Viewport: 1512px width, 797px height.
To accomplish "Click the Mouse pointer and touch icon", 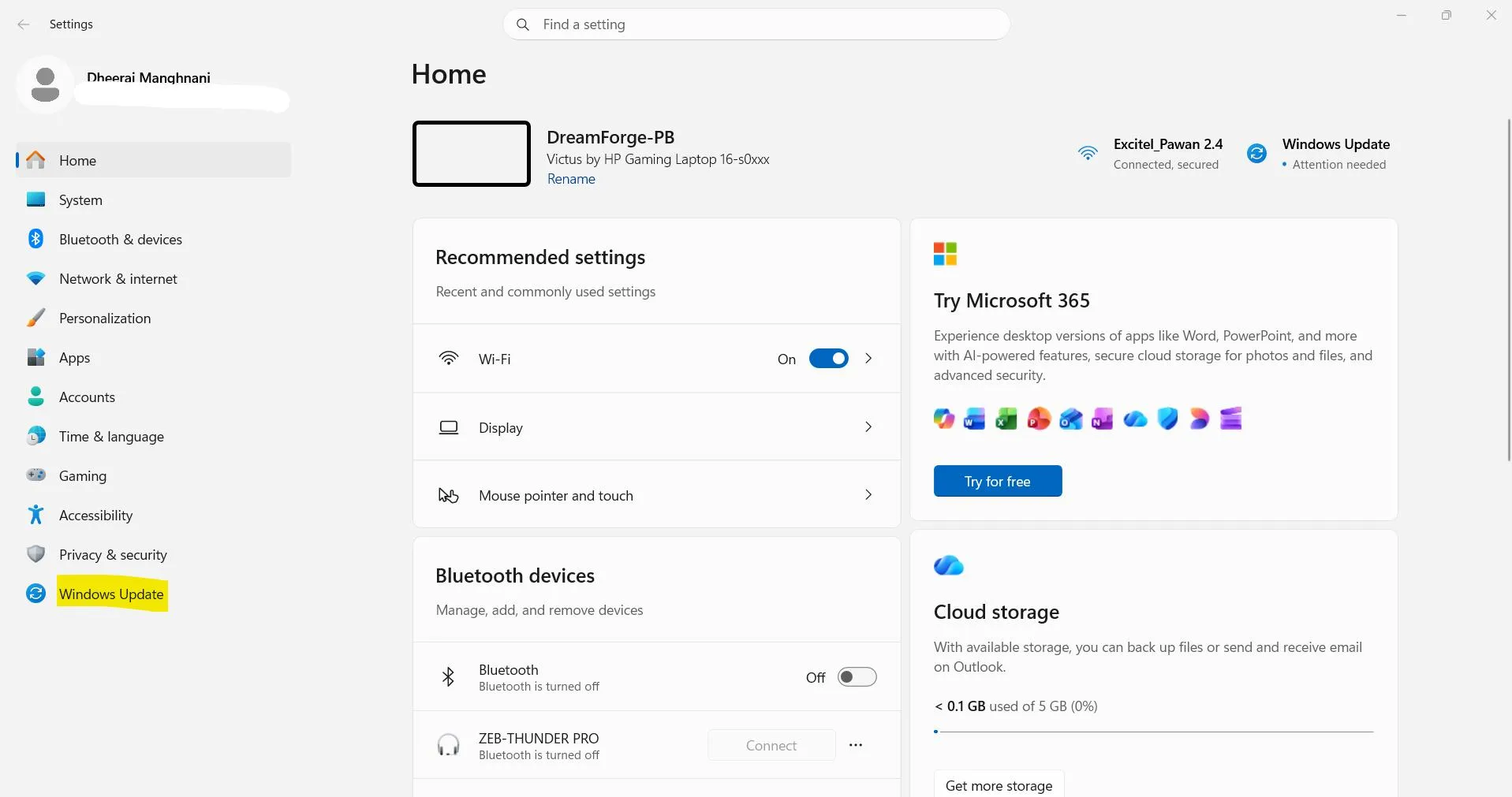I will pyautogui.click(x=449, y=495).
